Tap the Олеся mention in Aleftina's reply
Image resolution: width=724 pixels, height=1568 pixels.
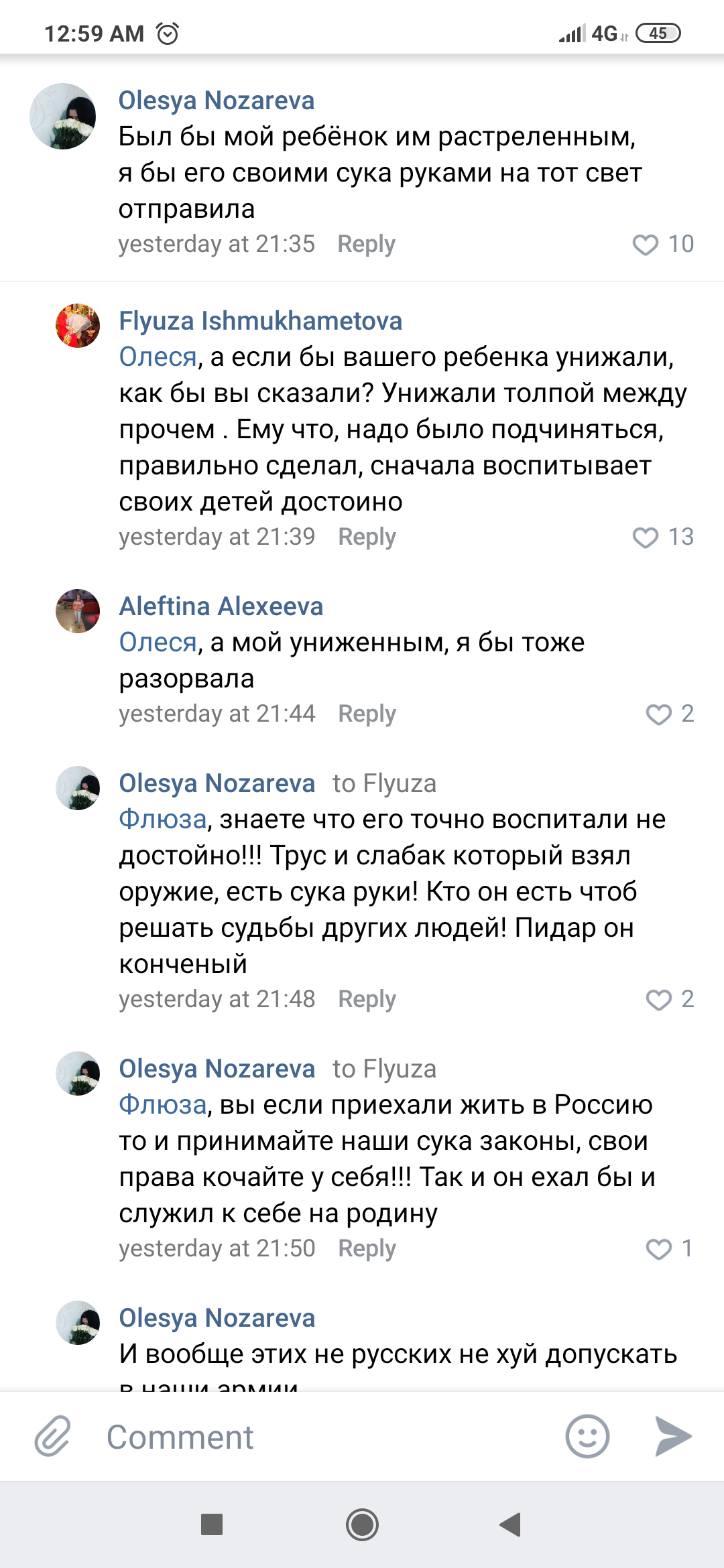(x=158, y=643)
